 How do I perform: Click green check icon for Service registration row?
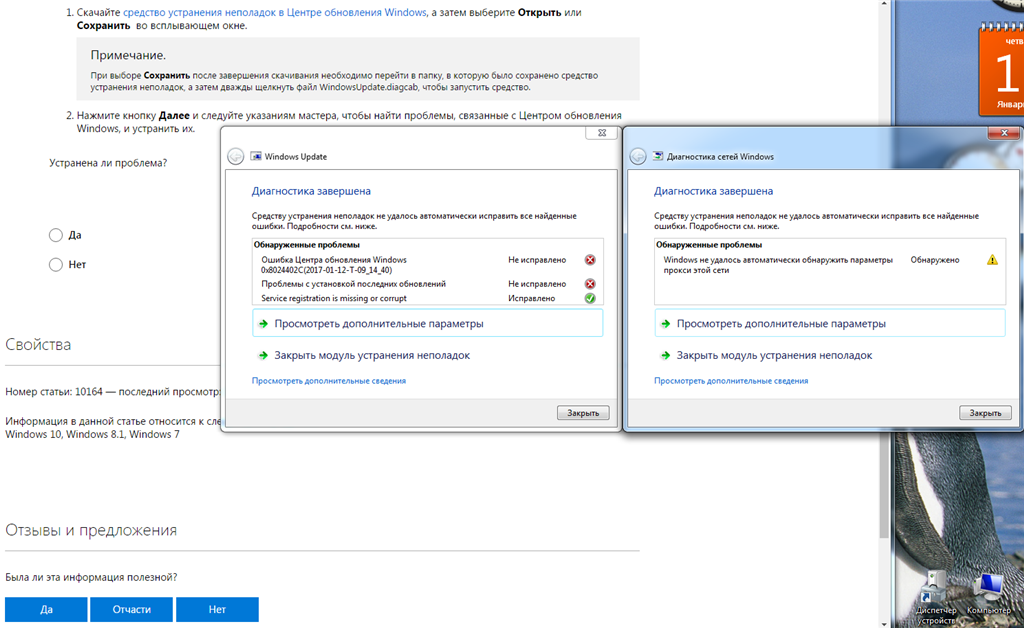point(590,298)
